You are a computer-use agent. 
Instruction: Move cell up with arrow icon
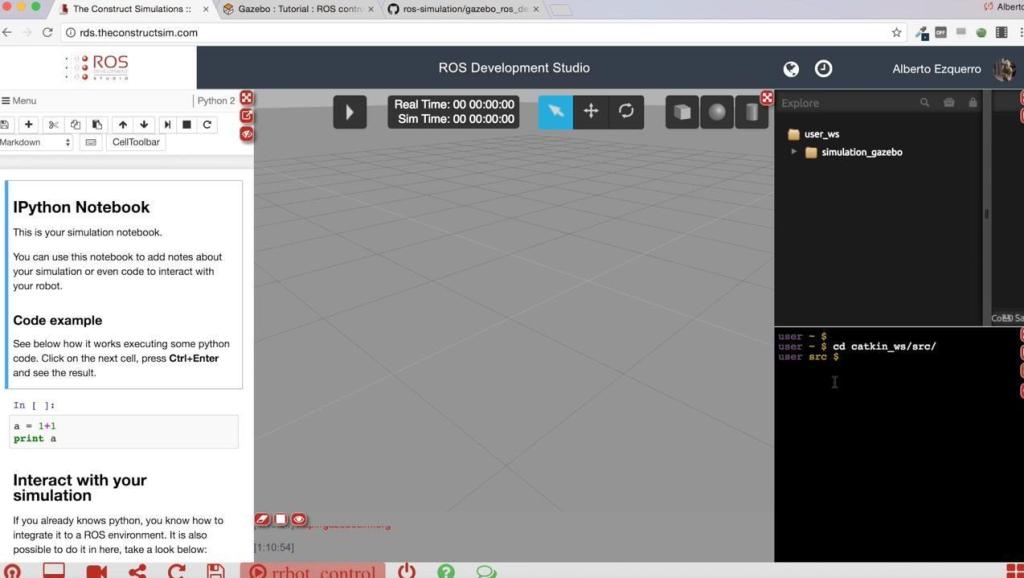click(123, 124)
